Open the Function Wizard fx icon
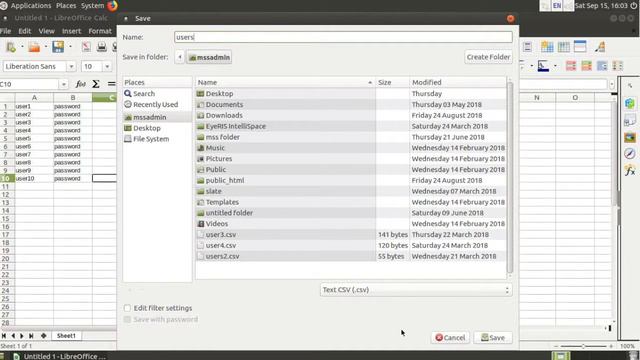Screen dimensions: 640x360 [x=80, y=84]
